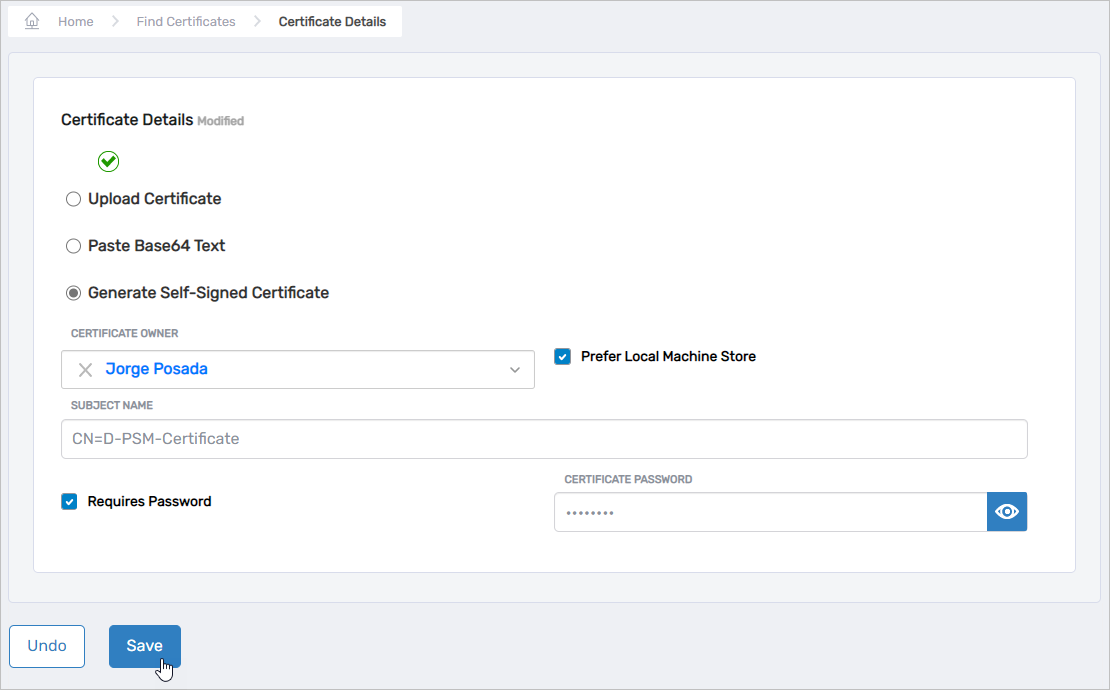This screenshot has width=1110, height=690.
Task: Click the Subject Name input field
Action: (544, 439)
